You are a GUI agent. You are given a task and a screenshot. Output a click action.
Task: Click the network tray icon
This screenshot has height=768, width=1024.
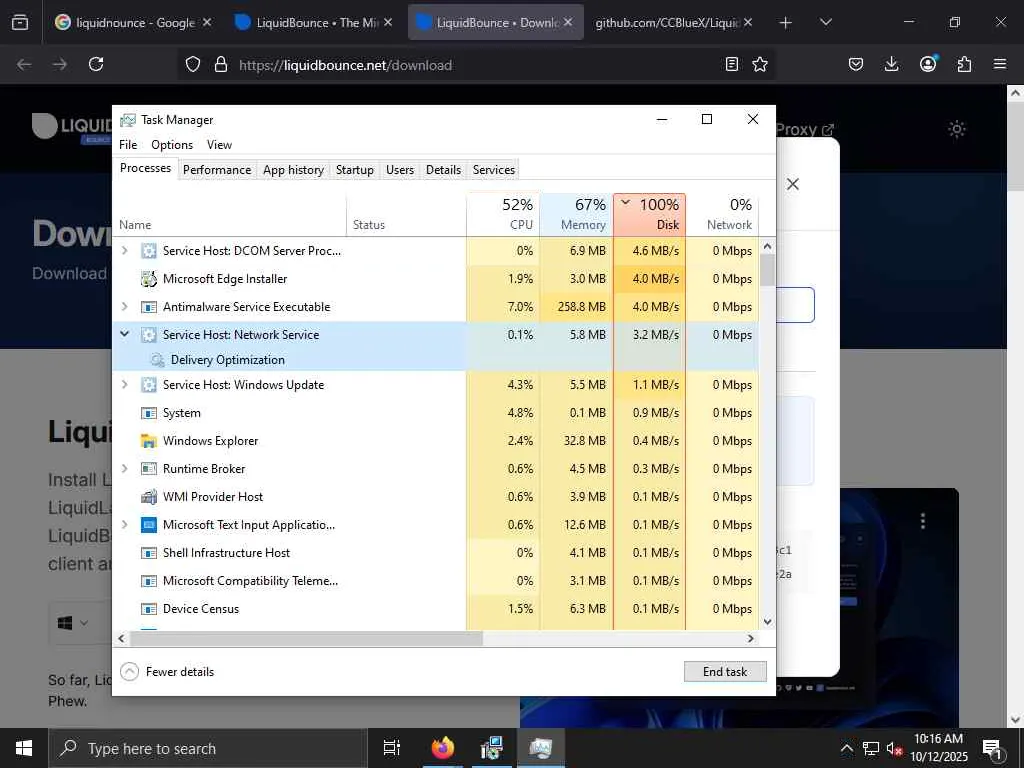pyautogui.click(x=871, y=748)
